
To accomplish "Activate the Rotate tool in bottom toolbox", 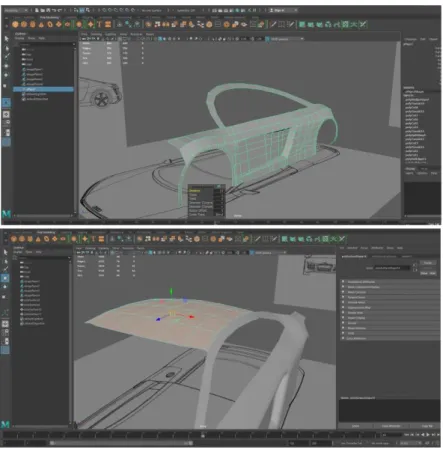I will point(5,287).
